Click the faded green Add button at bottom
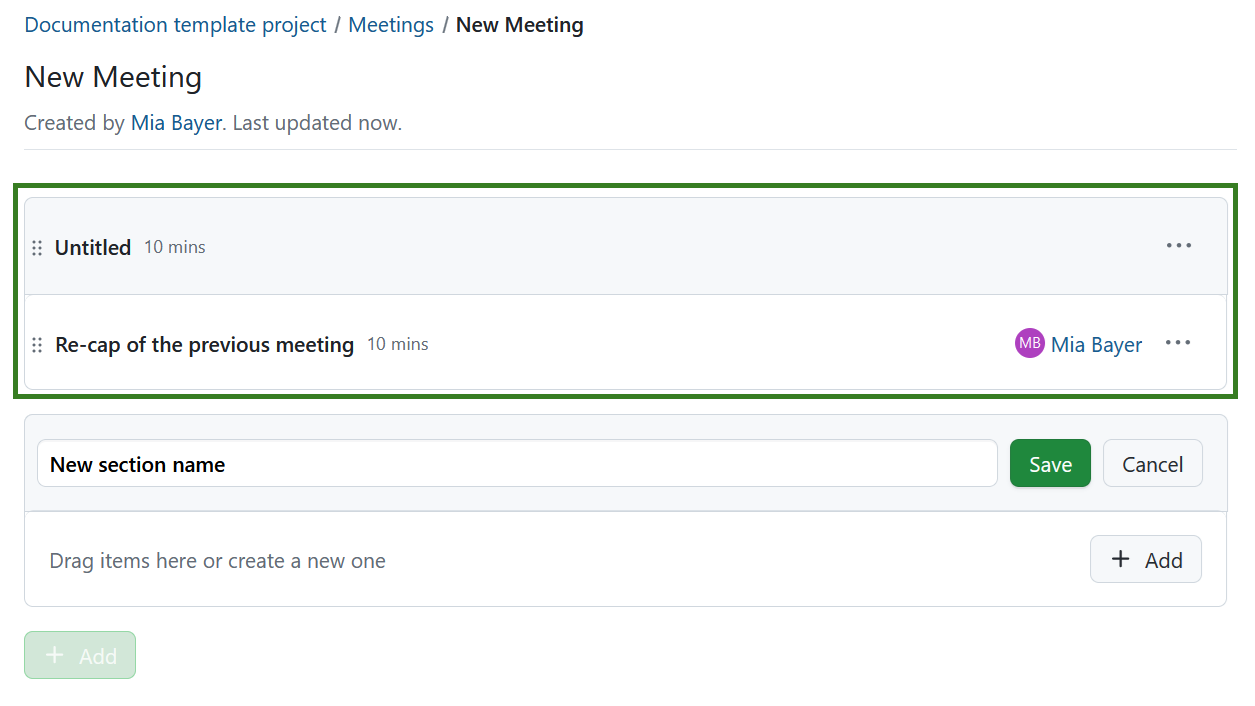 pos(80,656)
